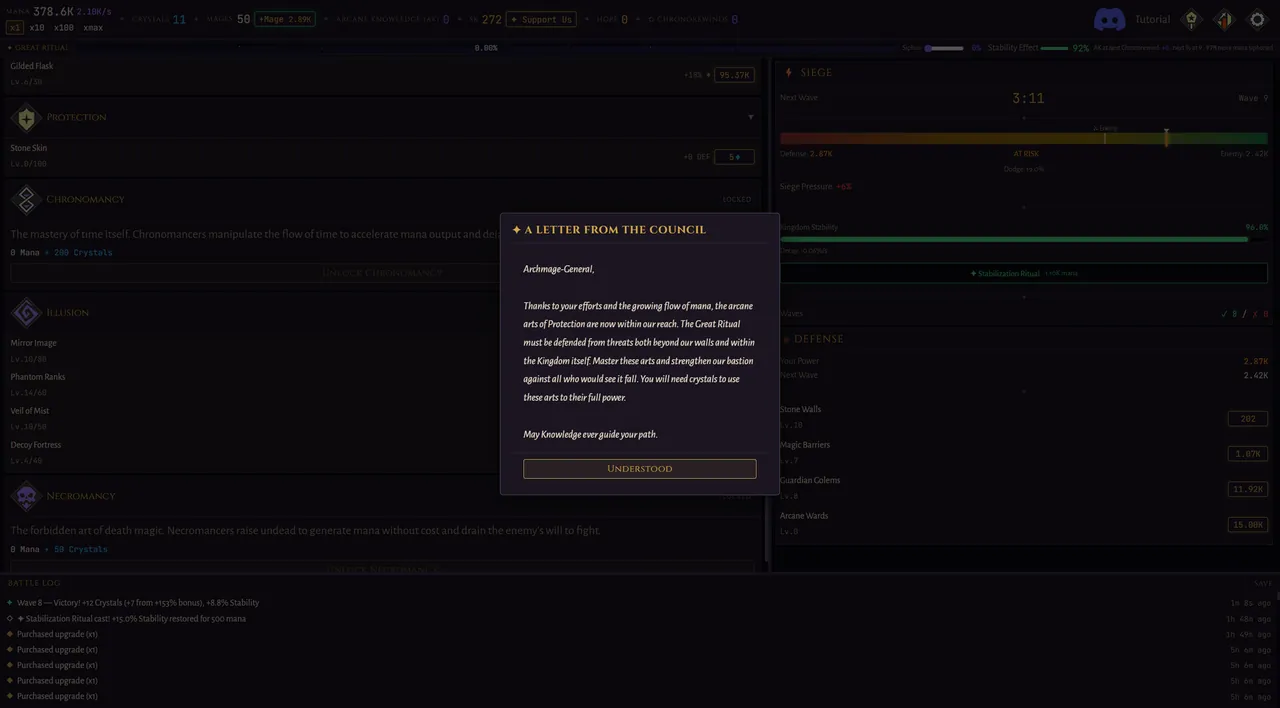Screen dimensions: 1280x708
Task: Click the Kingdom Stability progress bar
Action: click(x=1024, y=239)
